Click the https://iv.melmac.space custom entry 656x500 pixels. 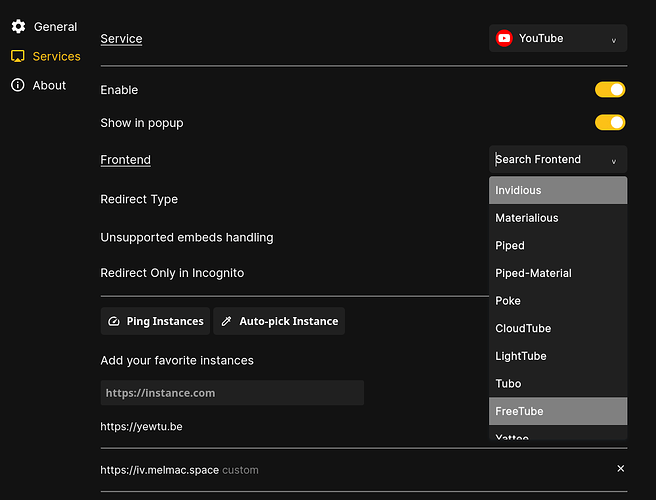(179, 470)
